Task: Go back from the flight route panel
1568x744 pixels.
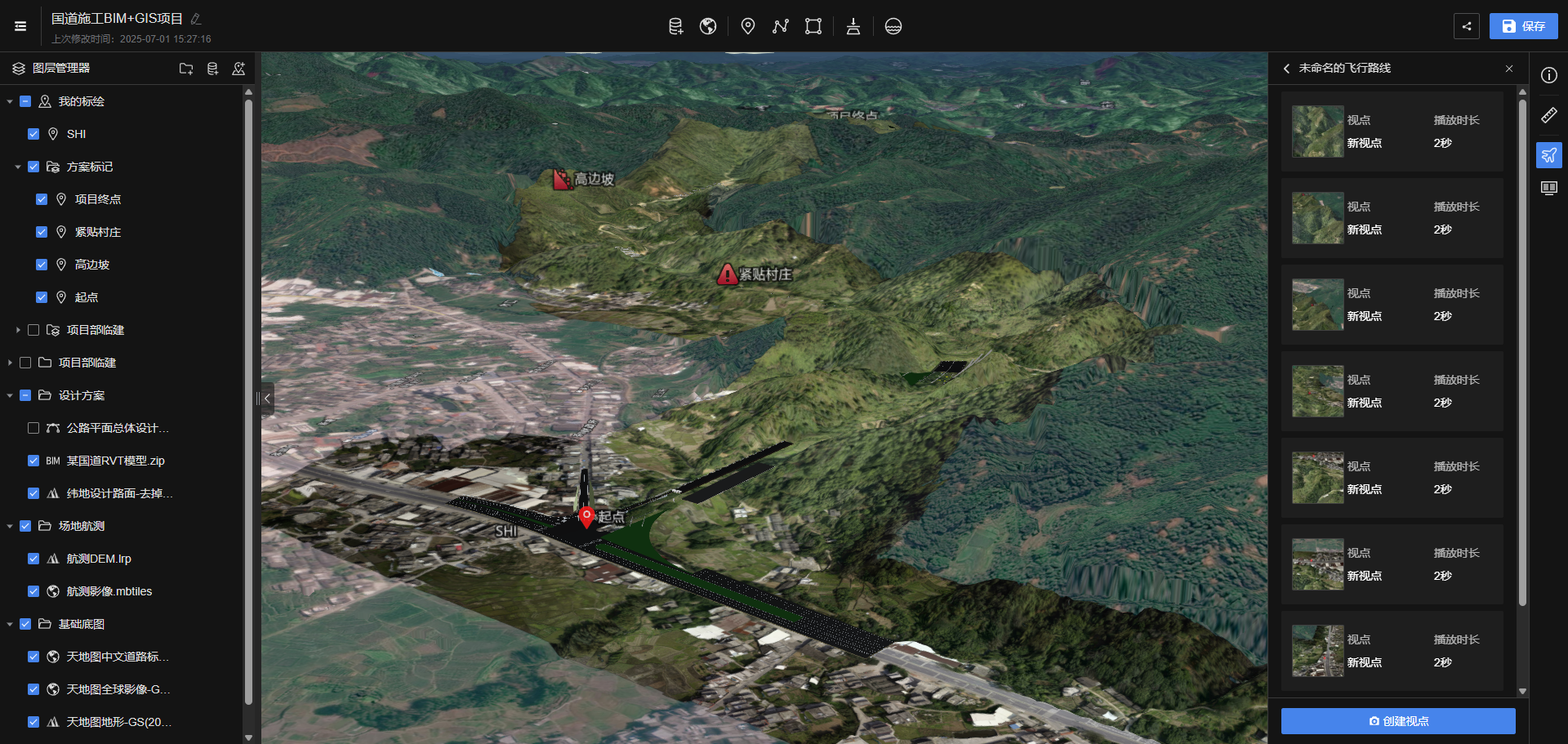Action: (1286, 69)
